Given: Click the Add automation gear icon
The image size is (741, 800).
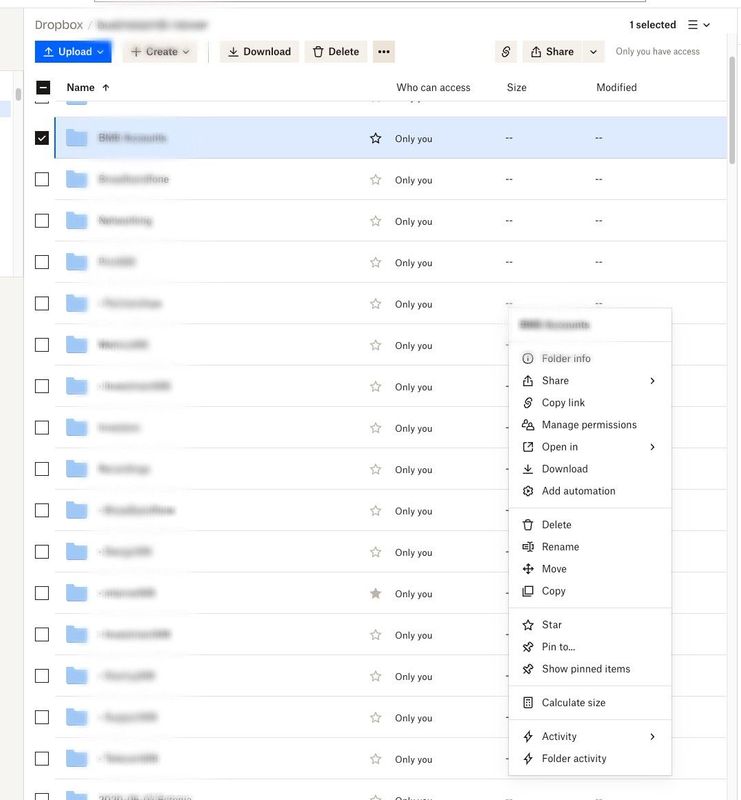Looking at the screenshot, I should point(528,491).
